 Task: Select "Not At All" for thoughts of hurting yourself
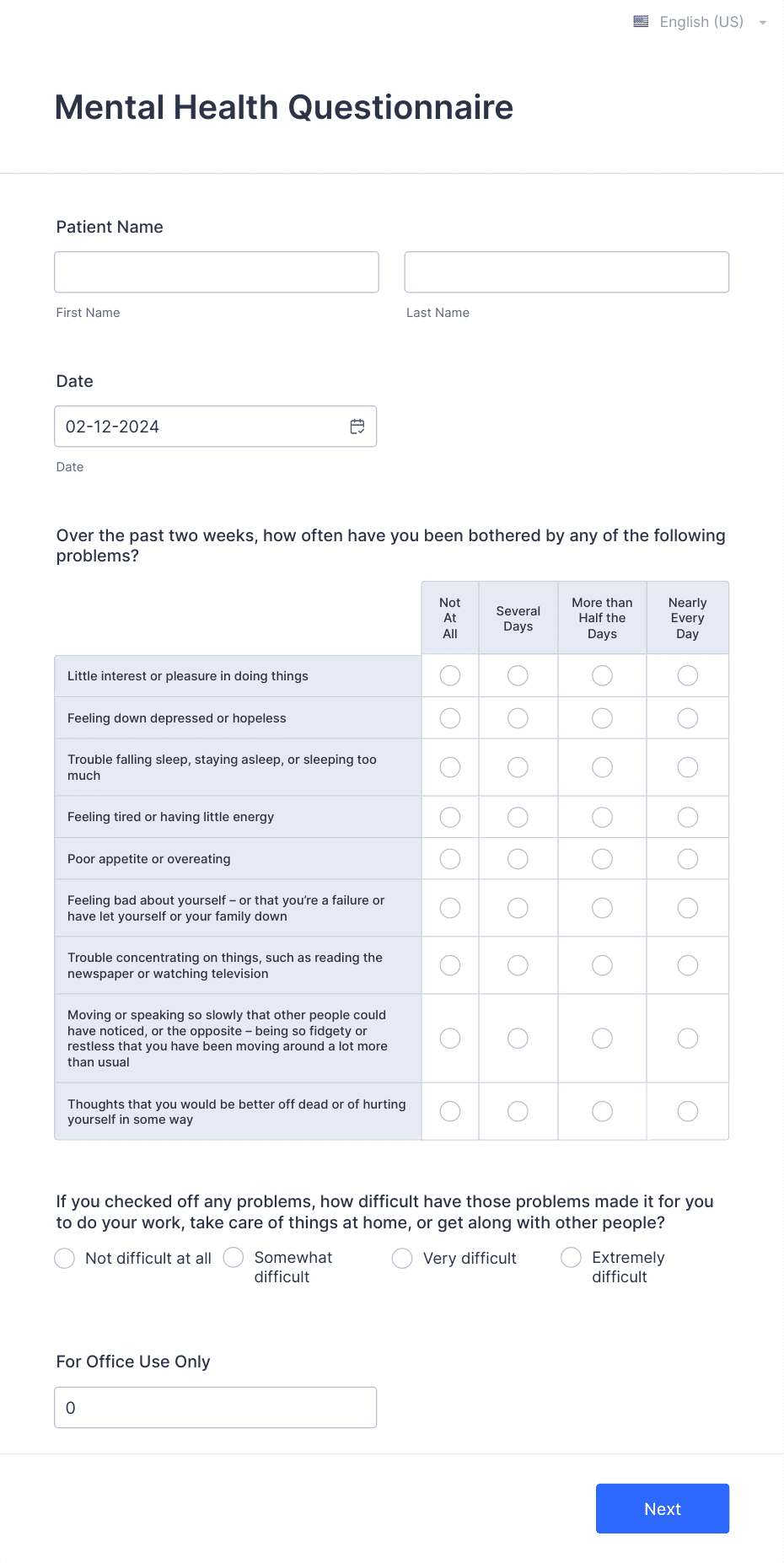pyautogui.click(x=449, y=1111)
